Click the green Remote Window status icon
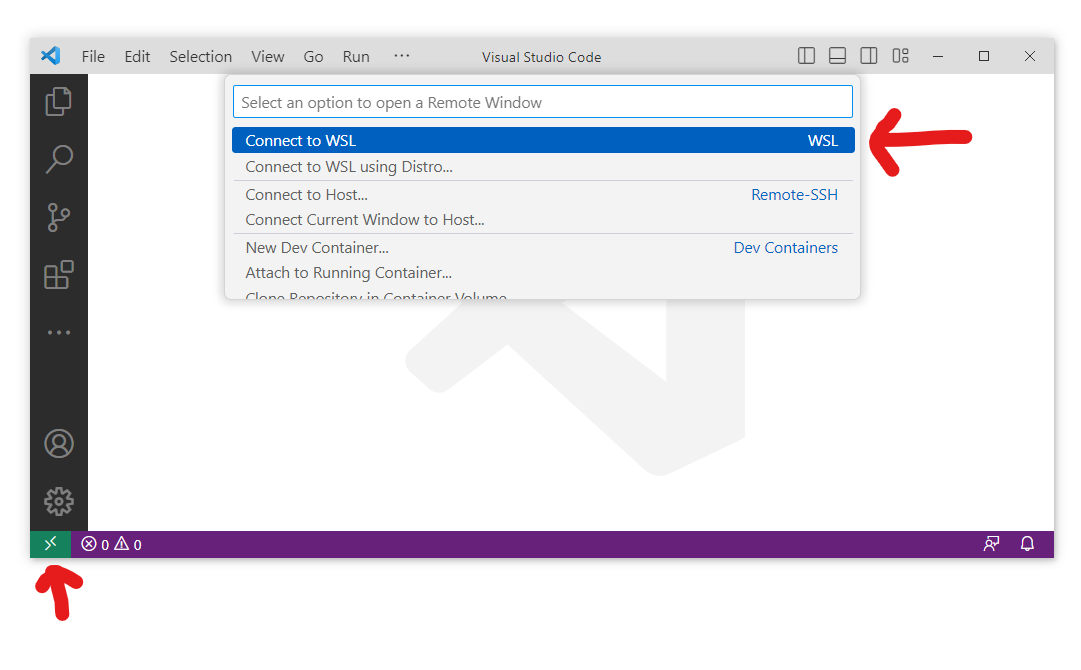The image size is (1081, 670). click(x=50, y=545)
